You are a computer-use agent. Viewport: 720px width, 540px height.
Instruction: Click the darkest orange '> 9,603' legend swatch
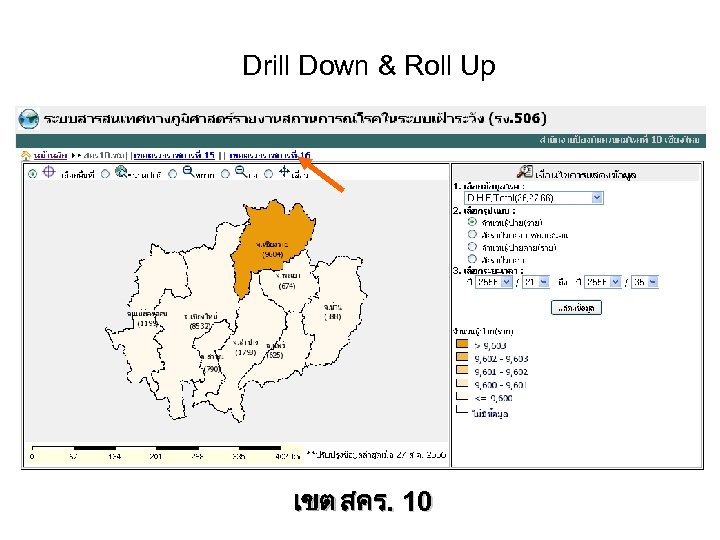[x=462, y=344]
